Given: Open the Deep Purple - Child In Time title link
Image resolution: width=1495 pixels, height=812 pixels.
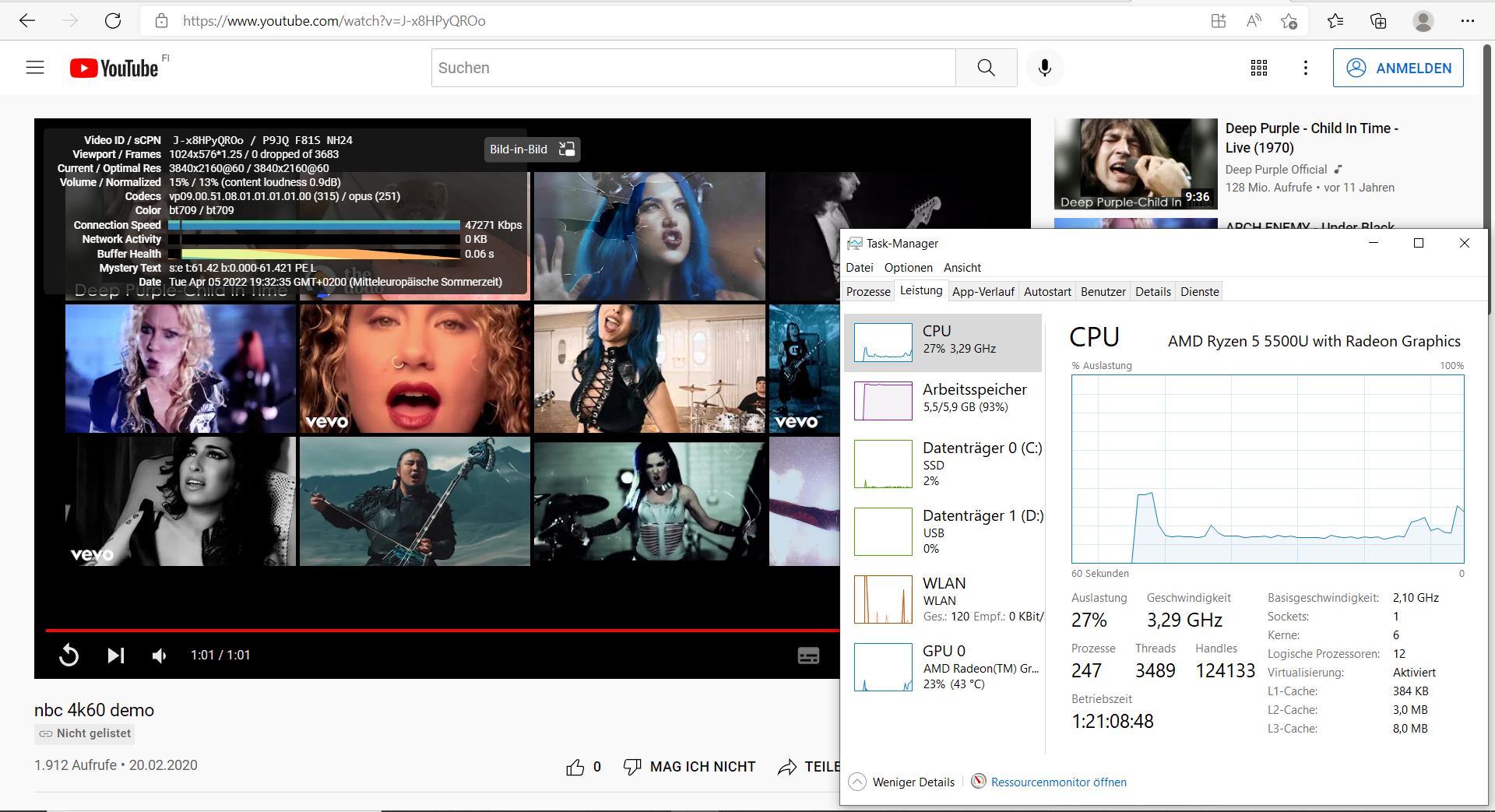Looking at the screenshot, I should coord(1311,138).
